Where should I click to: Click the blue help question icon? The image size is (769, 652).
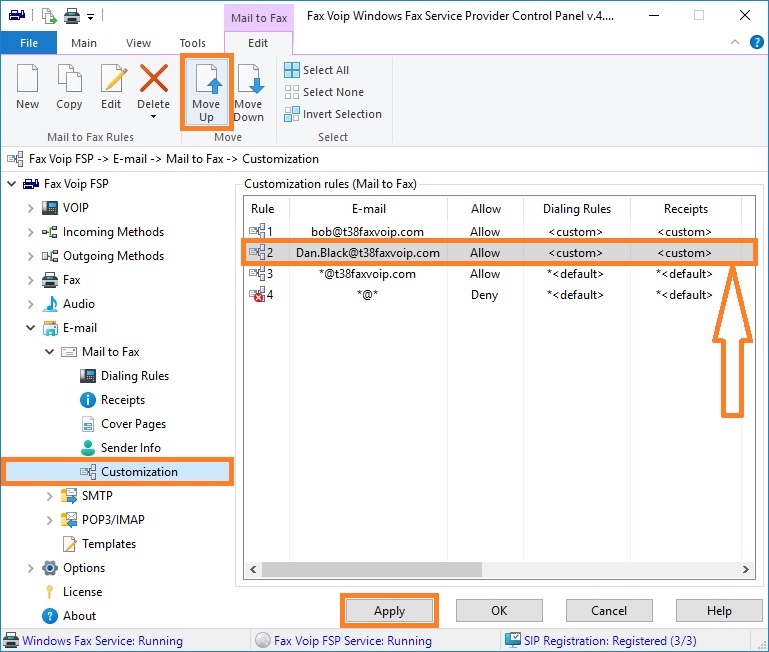tap(757, 42)
